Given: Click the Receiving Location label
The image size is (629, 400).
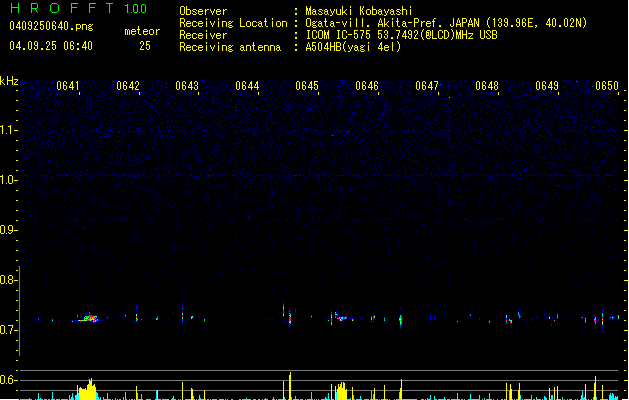Looking at the screenshot, I should coord(233,23).
